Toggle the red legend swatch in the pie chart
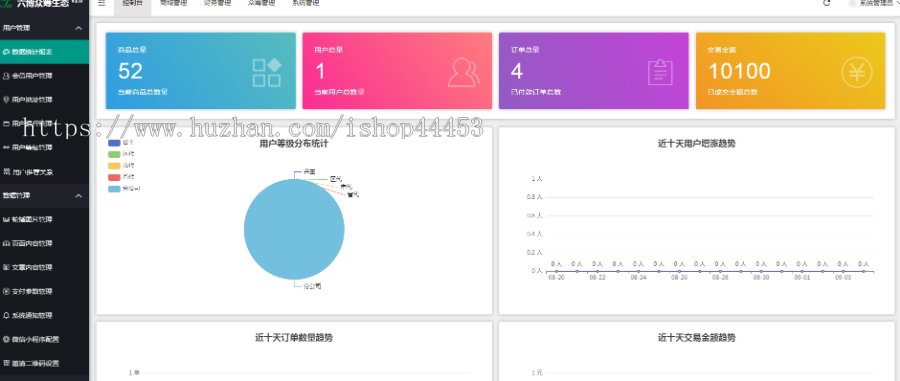Image resolution: width=900 pixels, height=381 pixels. click(114, 177)
